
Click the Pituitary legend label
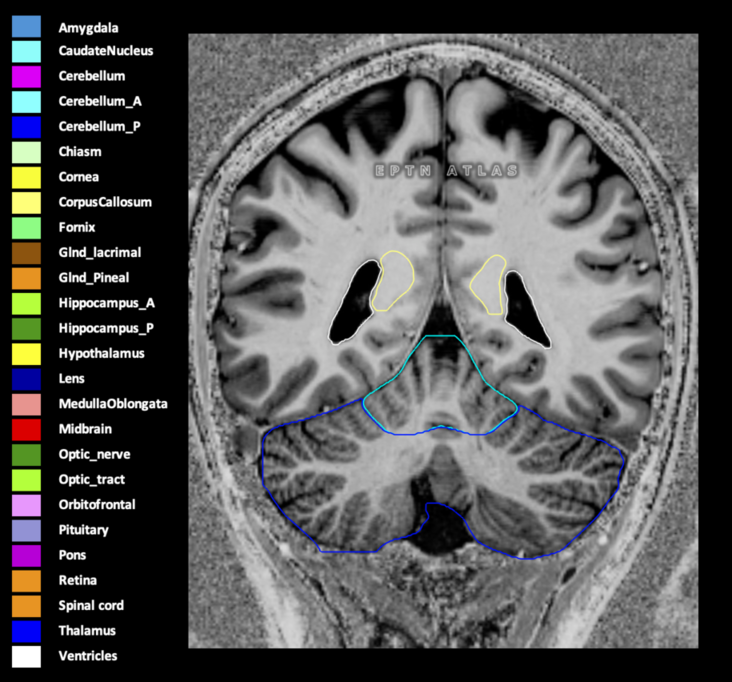[x=84, y=530]
